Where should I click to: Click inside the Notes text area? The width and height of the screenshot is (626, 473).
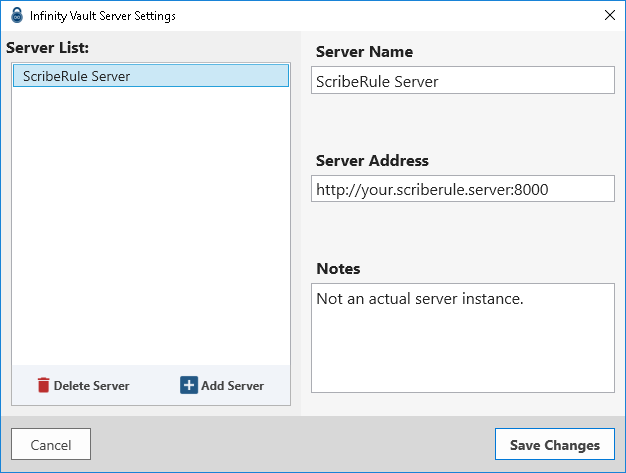pos(462,350)
